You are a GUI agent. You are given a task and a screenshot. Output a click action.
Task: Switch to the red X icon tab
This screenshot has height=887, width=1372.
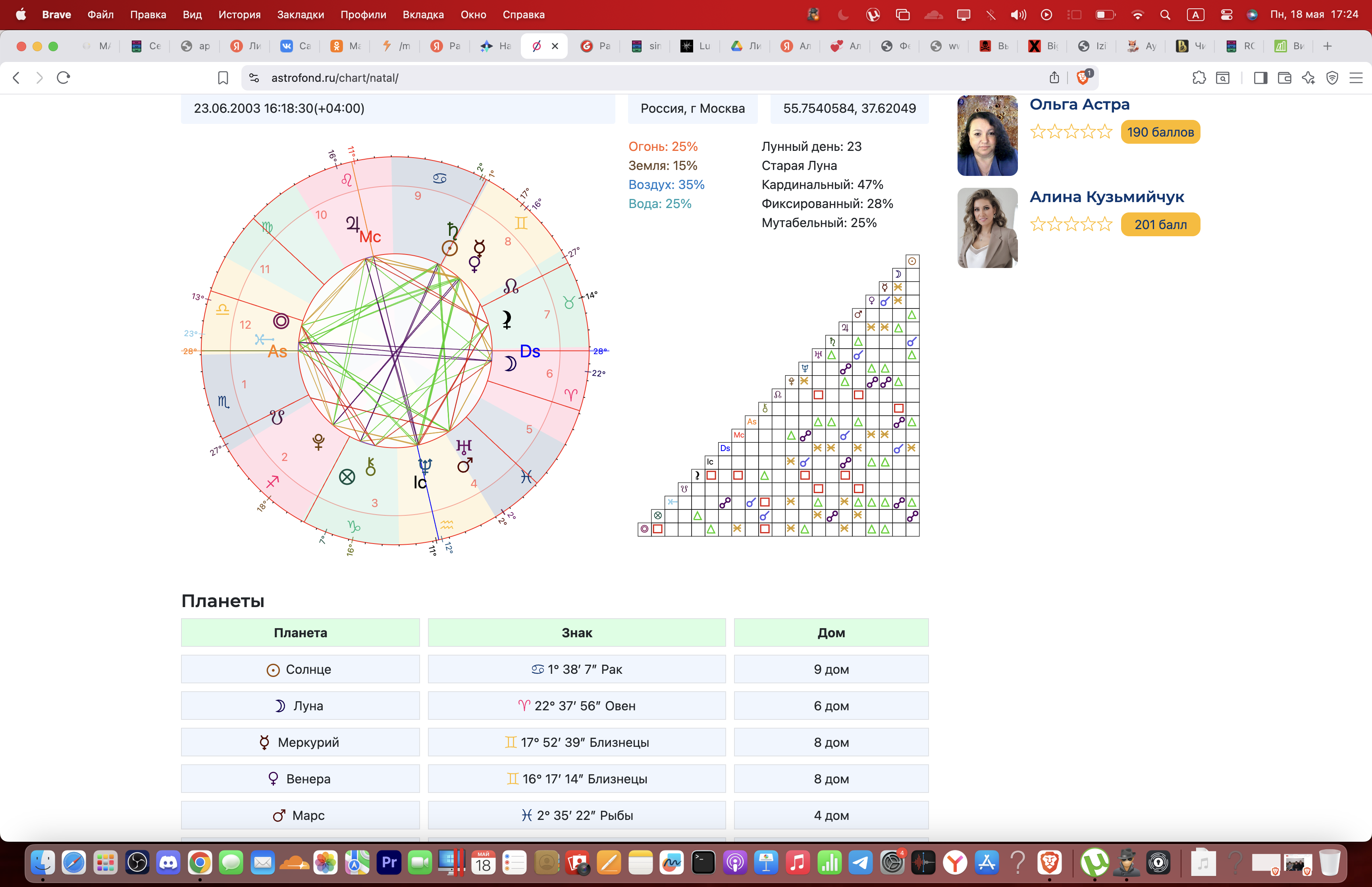click(1043, 46)
